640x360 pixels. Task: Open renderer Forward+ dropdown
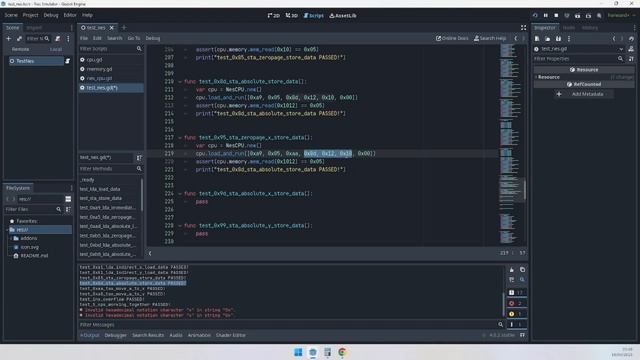[x=621, y=16]
